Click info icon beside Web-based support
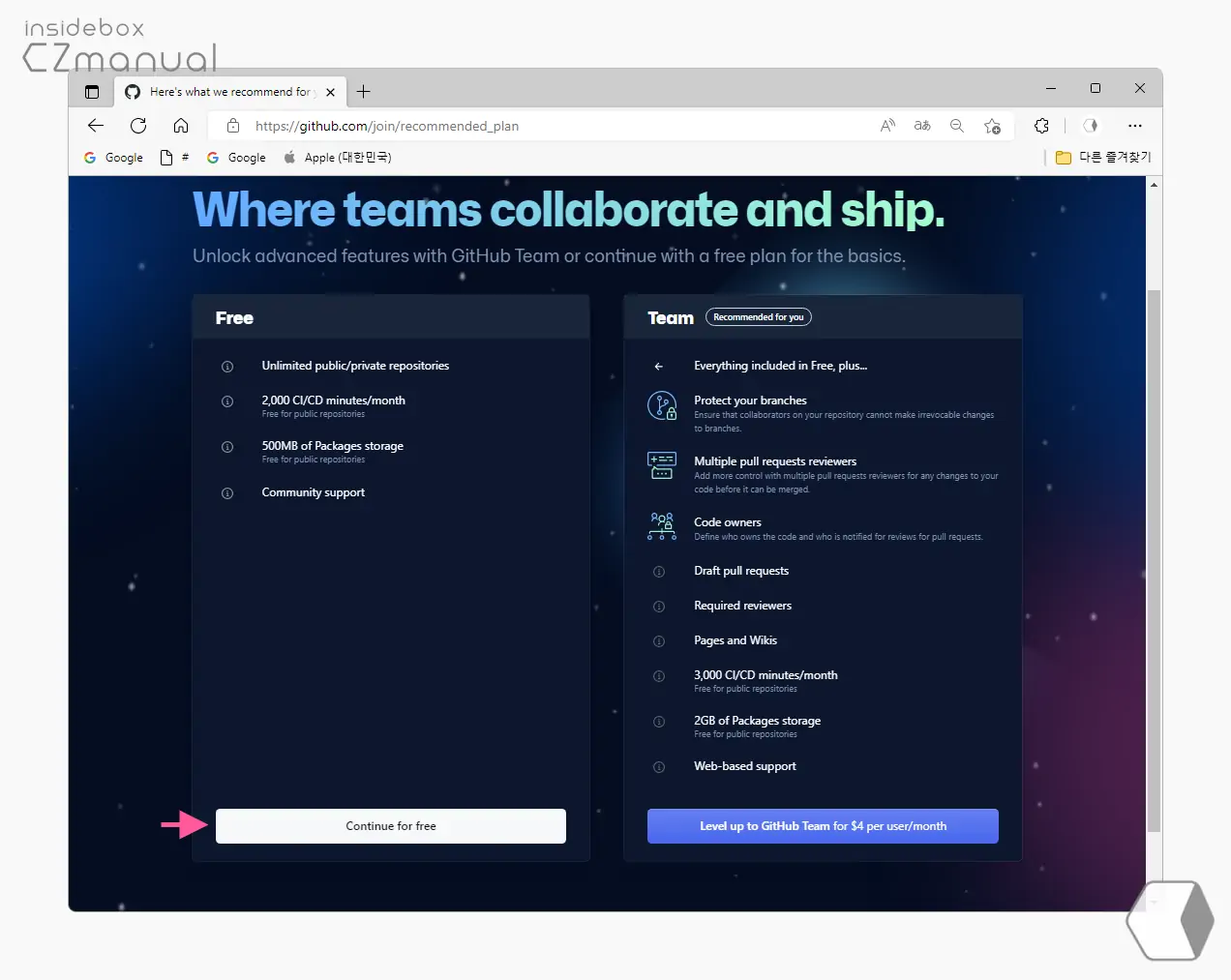The height and width of the screenshot is (980, 1231). pos(659,767)
